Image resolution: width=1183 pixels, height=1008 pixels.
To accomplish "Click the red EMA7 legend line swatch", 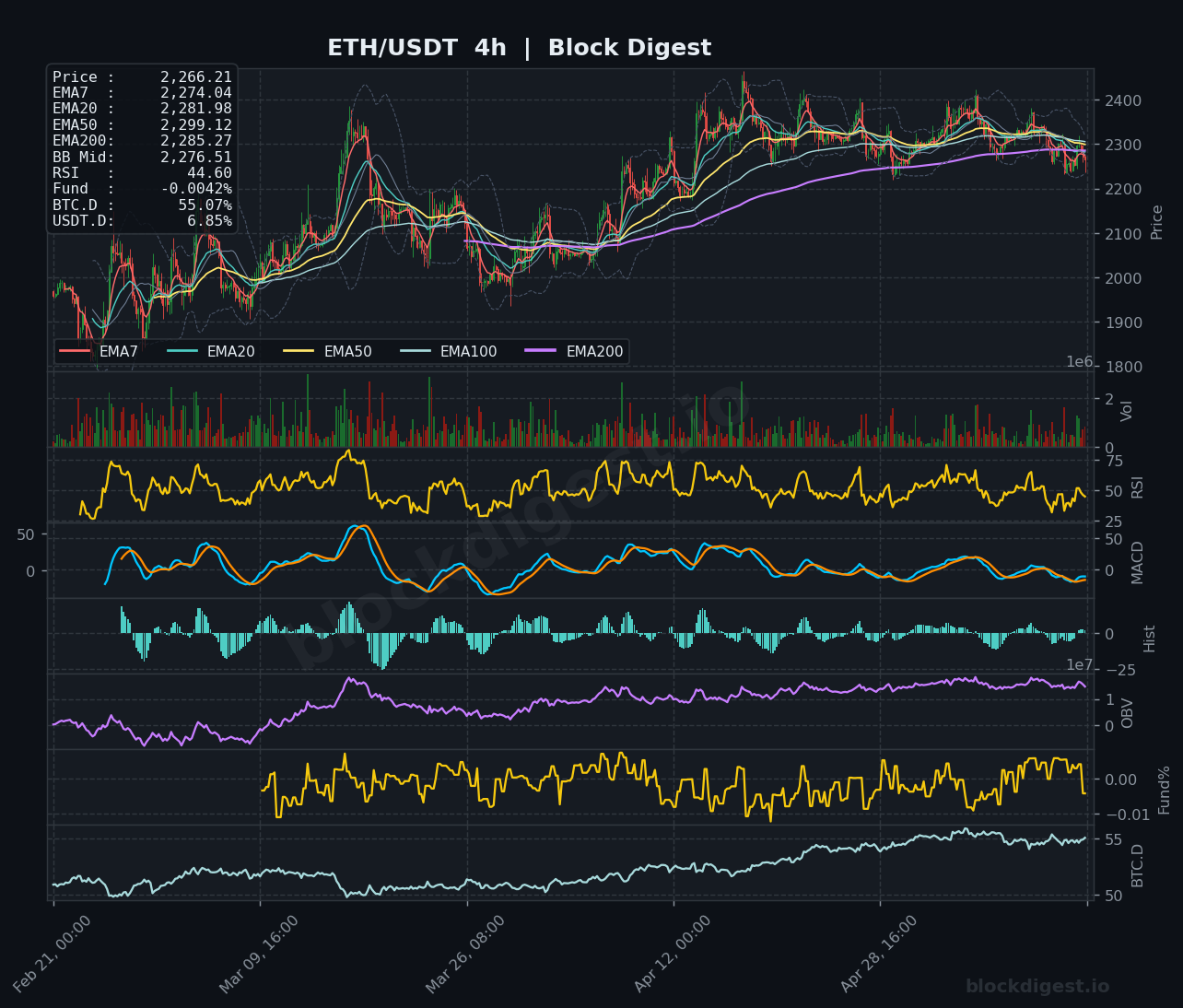I will click(75, 351).
